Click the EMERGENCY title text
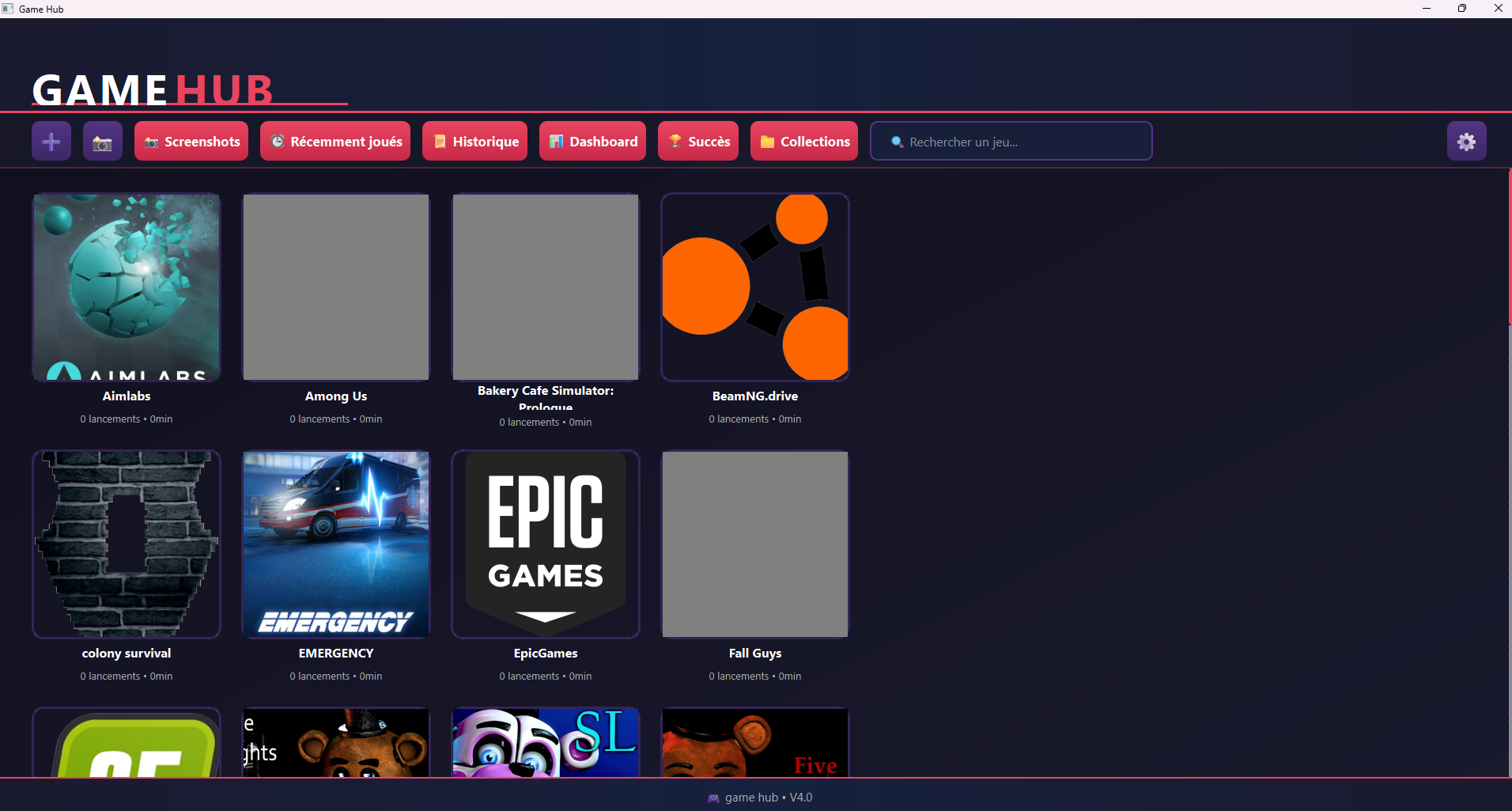The width and height of the screenshot is (1512, 811). [x=336, y=654]
